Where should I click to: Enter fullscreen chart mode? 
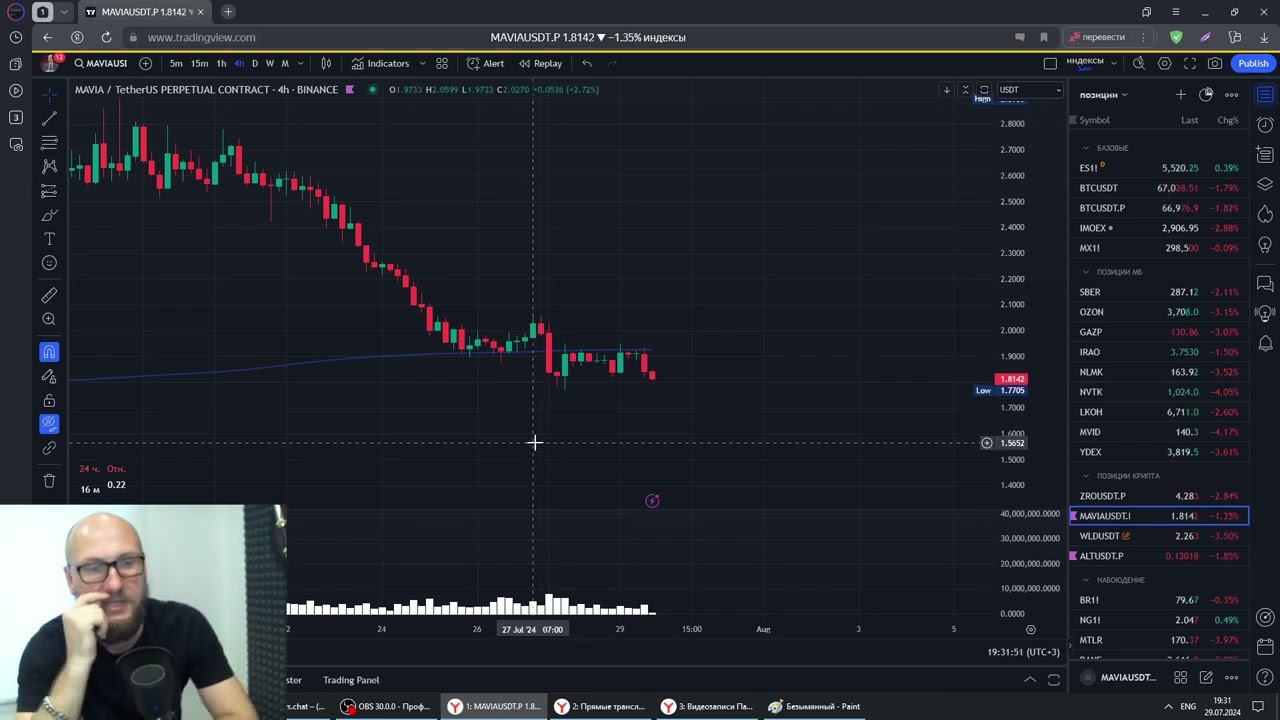click(x=1190, y=63)
